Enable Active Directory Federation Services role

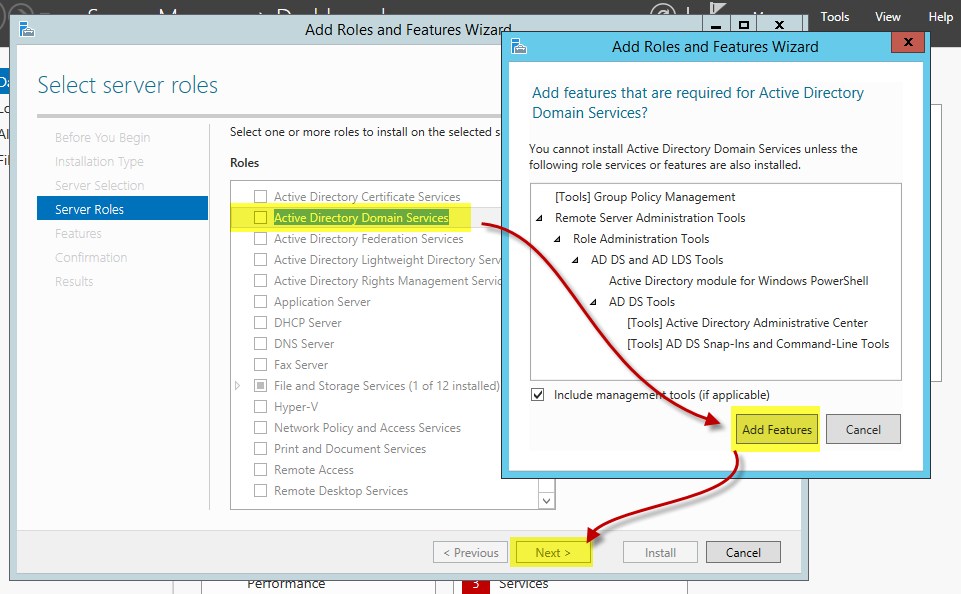[x=260, y=238]
